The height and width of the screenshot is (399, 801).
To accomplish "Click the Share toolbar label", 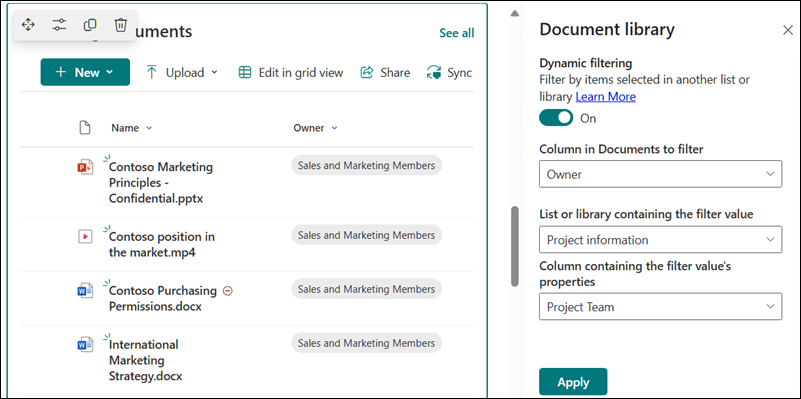I will 395,73.
